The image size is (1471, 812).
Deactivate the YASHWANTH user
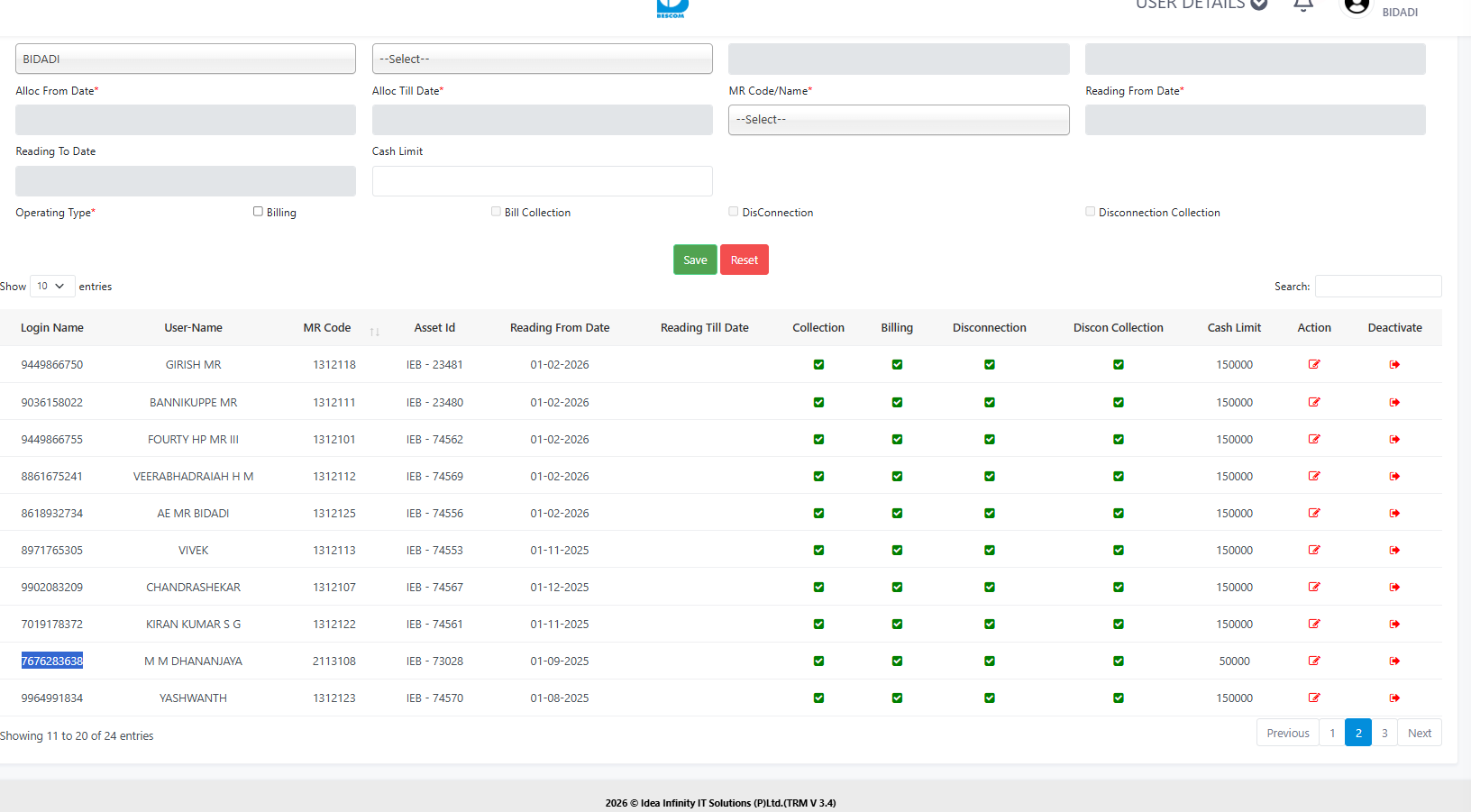pyautogui.click(x=1394, y=698)
